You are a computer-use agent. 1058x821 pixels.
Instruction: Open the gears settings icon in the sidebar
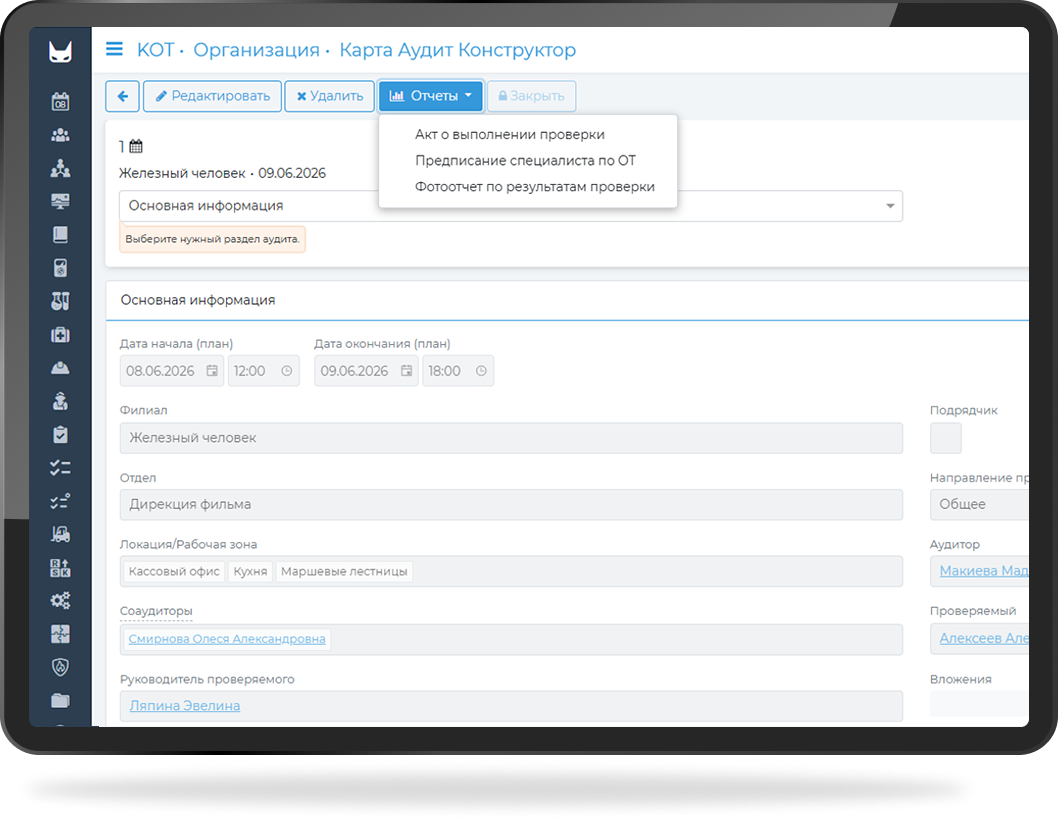(x=60, y=600)
